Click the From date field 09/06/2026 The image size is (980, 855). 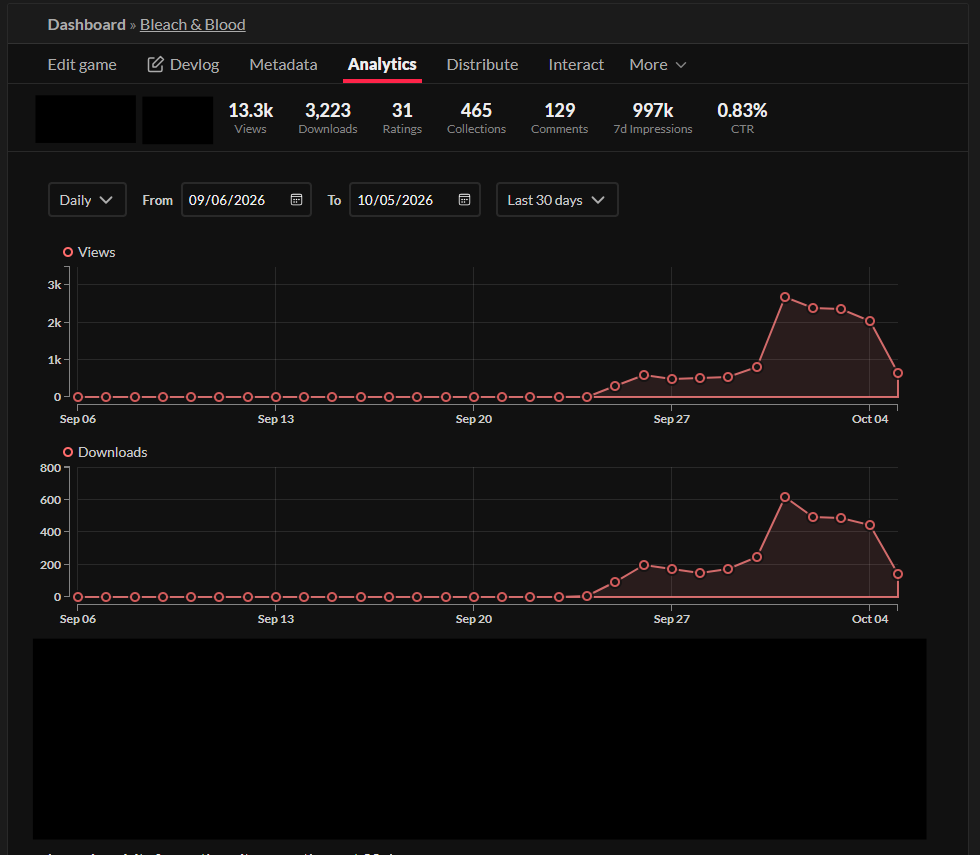click(246, 200)
